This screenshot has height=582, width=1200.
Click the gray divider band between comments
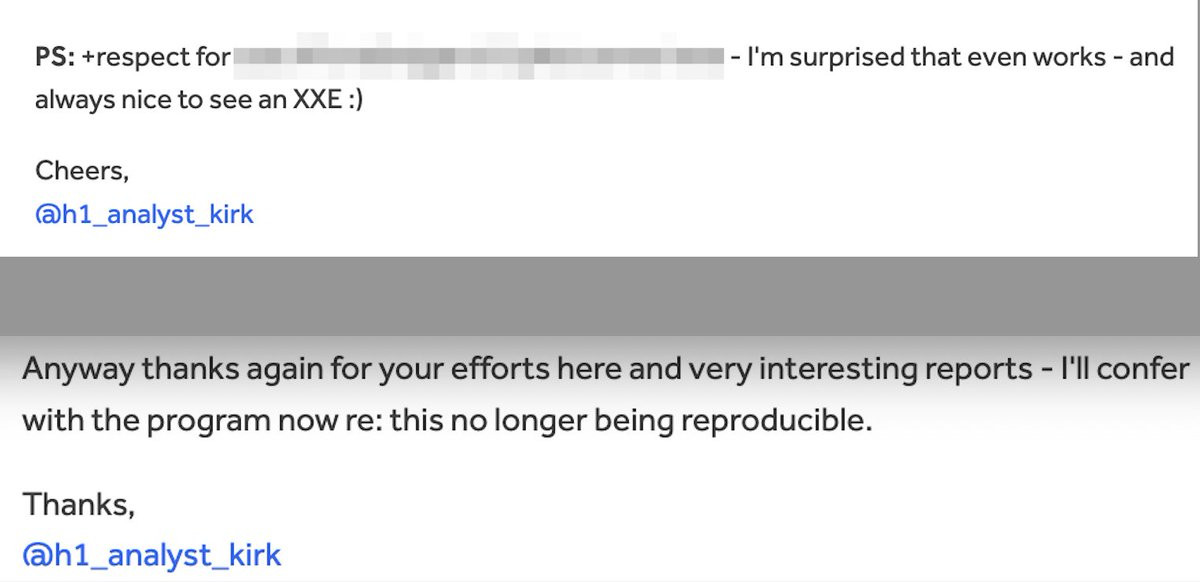pyautogui.click(x=600, y=295)
